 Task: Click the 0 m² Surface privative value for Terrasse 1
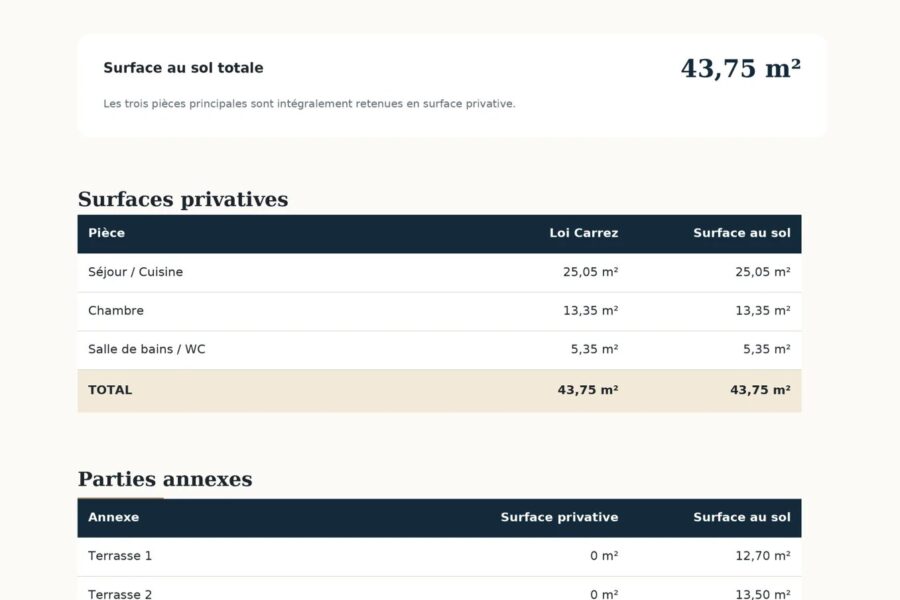click(x=604, y=556)
